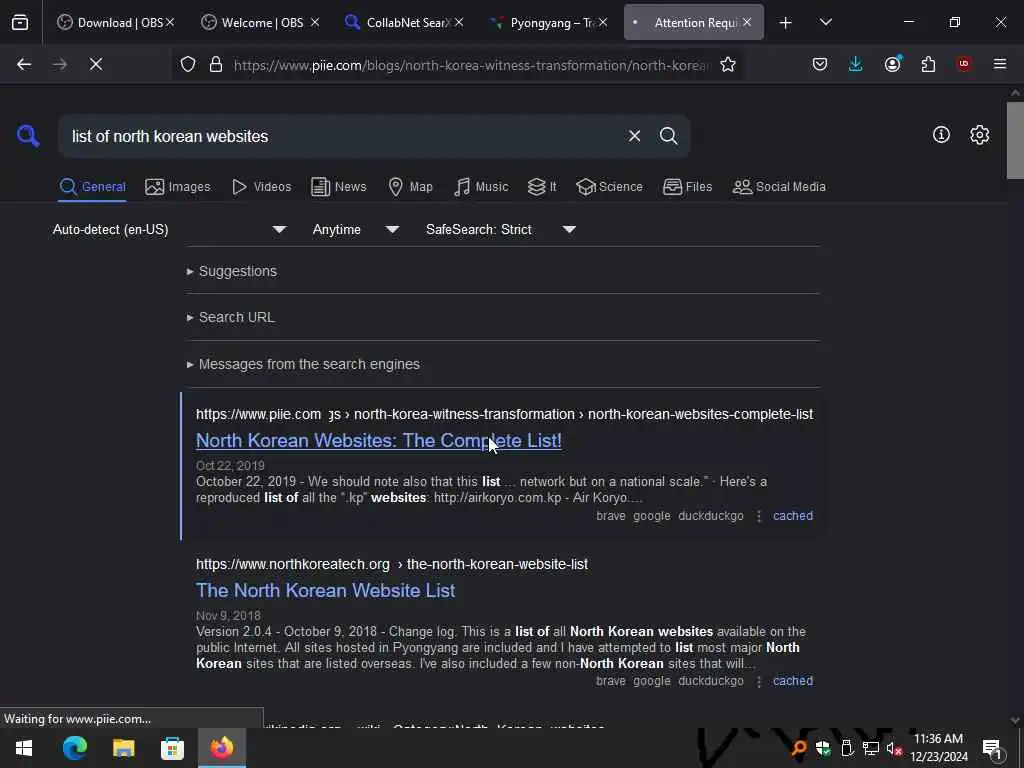Select the Social Media search category
This screenshot has height=768, width=1024.
point(778,187)
